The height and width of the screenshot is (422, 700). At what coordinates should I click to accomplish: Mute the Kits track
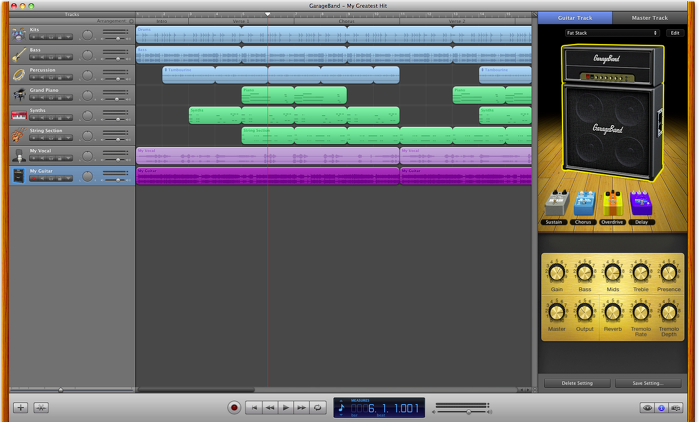42,37
